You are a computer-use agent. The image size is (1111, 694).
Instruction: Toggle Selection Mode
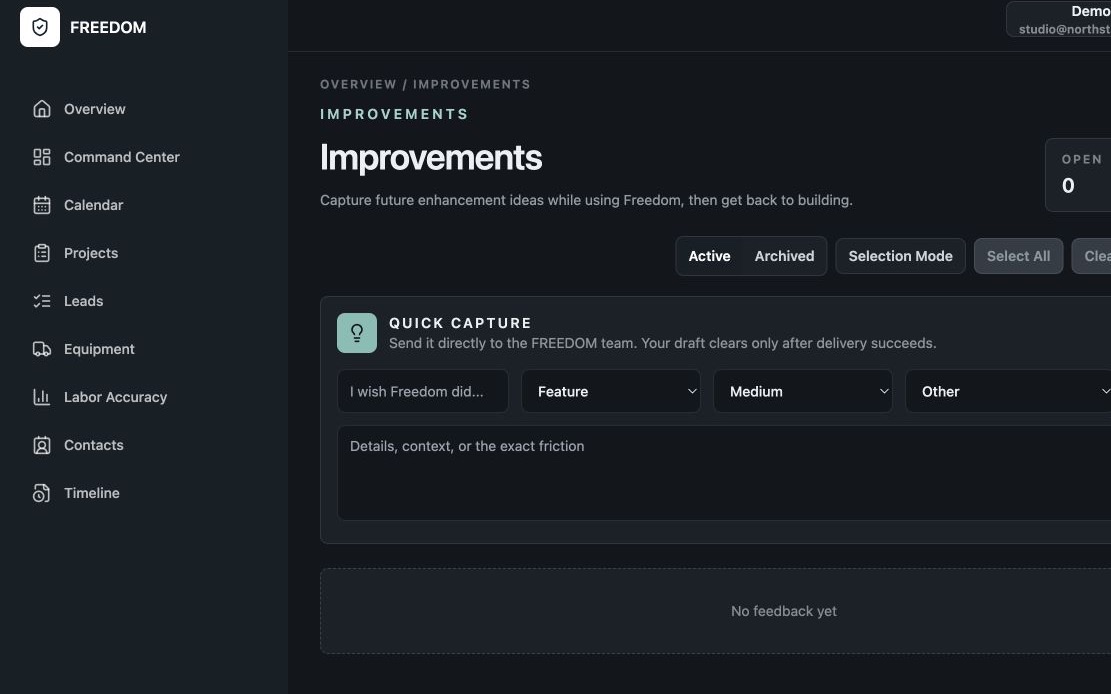click(900, 256)
